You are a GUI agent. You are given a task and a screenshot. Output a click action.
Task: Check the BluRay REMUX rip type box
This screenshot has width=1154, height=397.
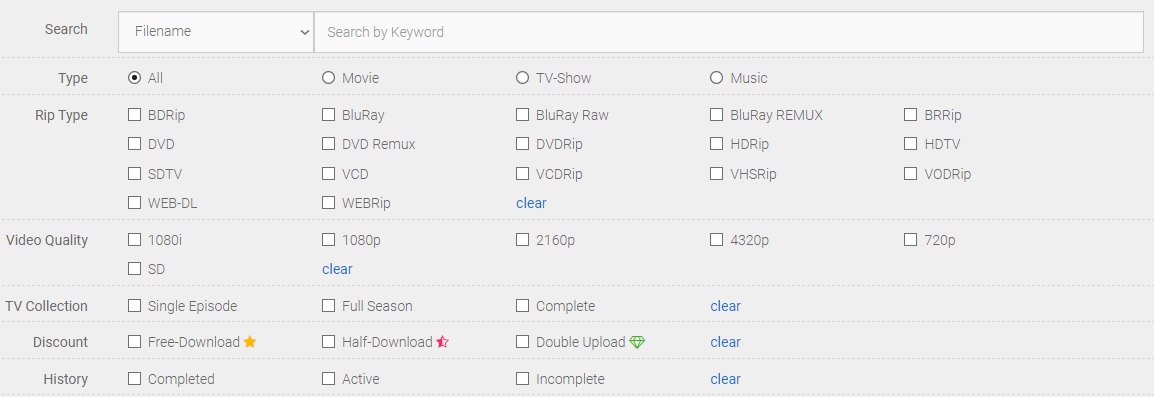tap(716, 115)
